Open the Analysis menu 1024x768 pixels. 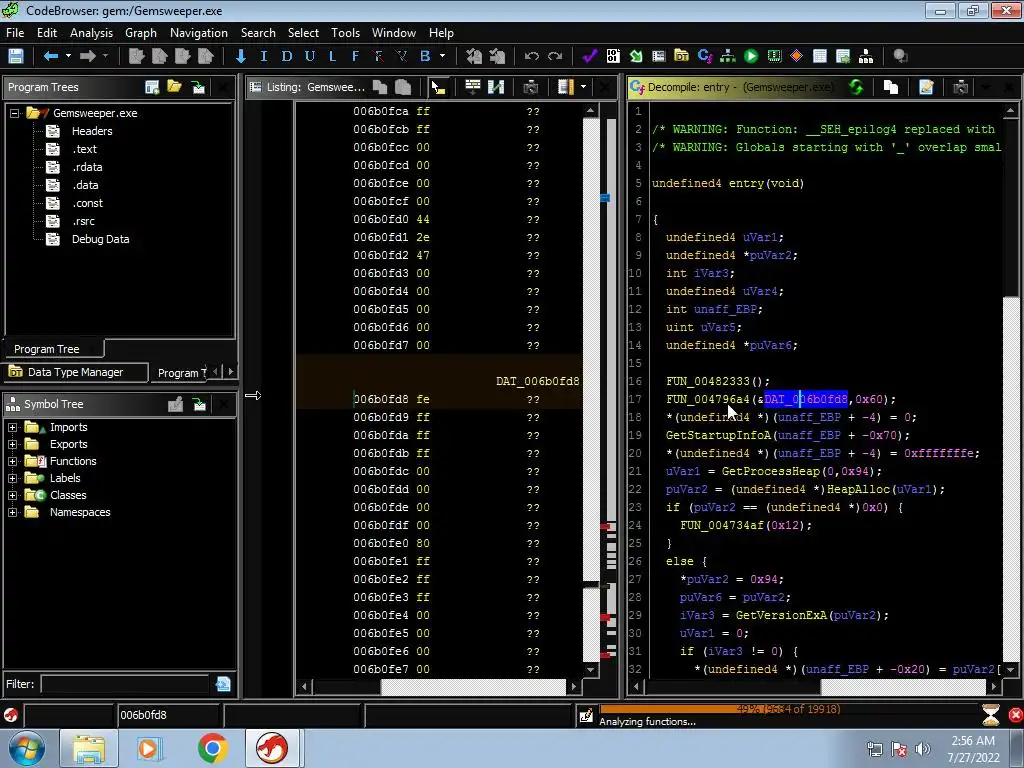point(91,33)
